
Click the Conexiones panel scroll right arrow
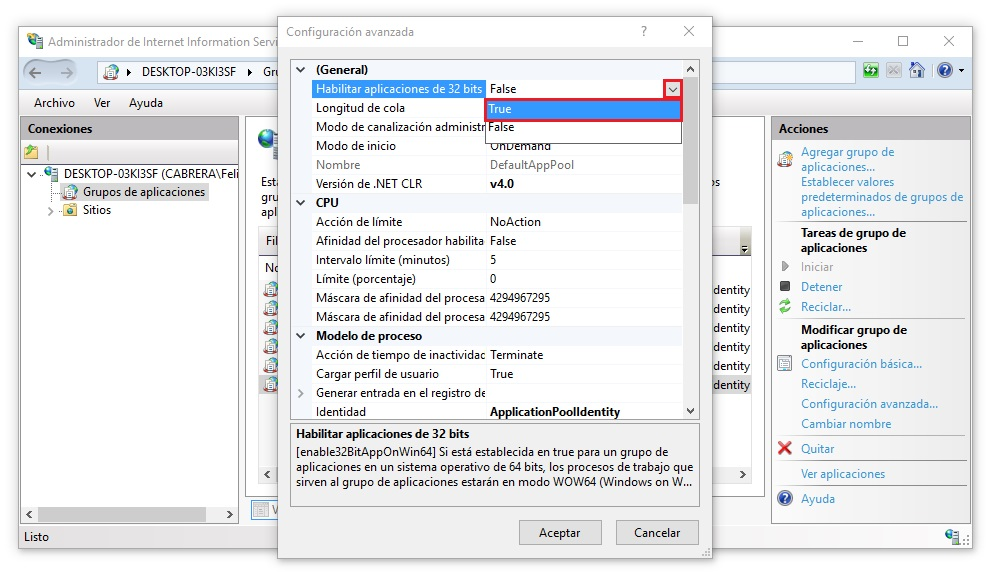tap(230, 515)
